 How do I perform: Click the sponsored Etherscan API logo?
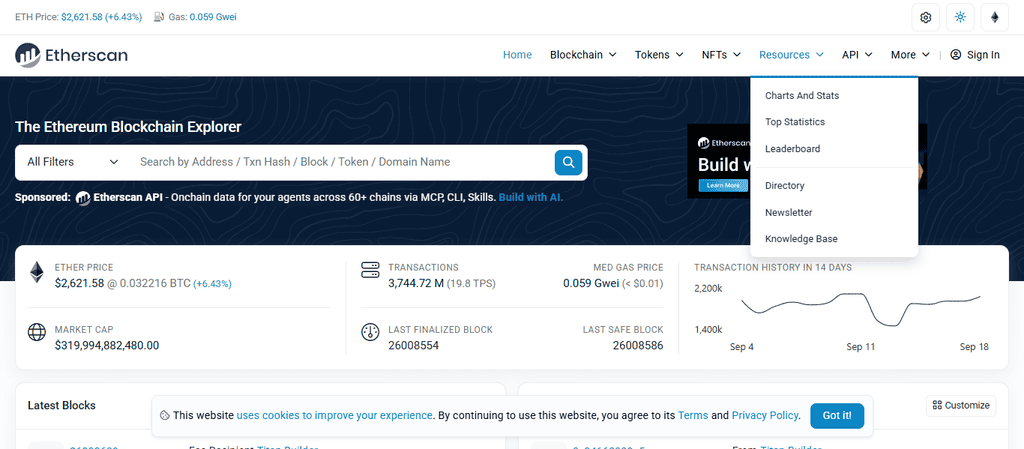tap(83, 197)
